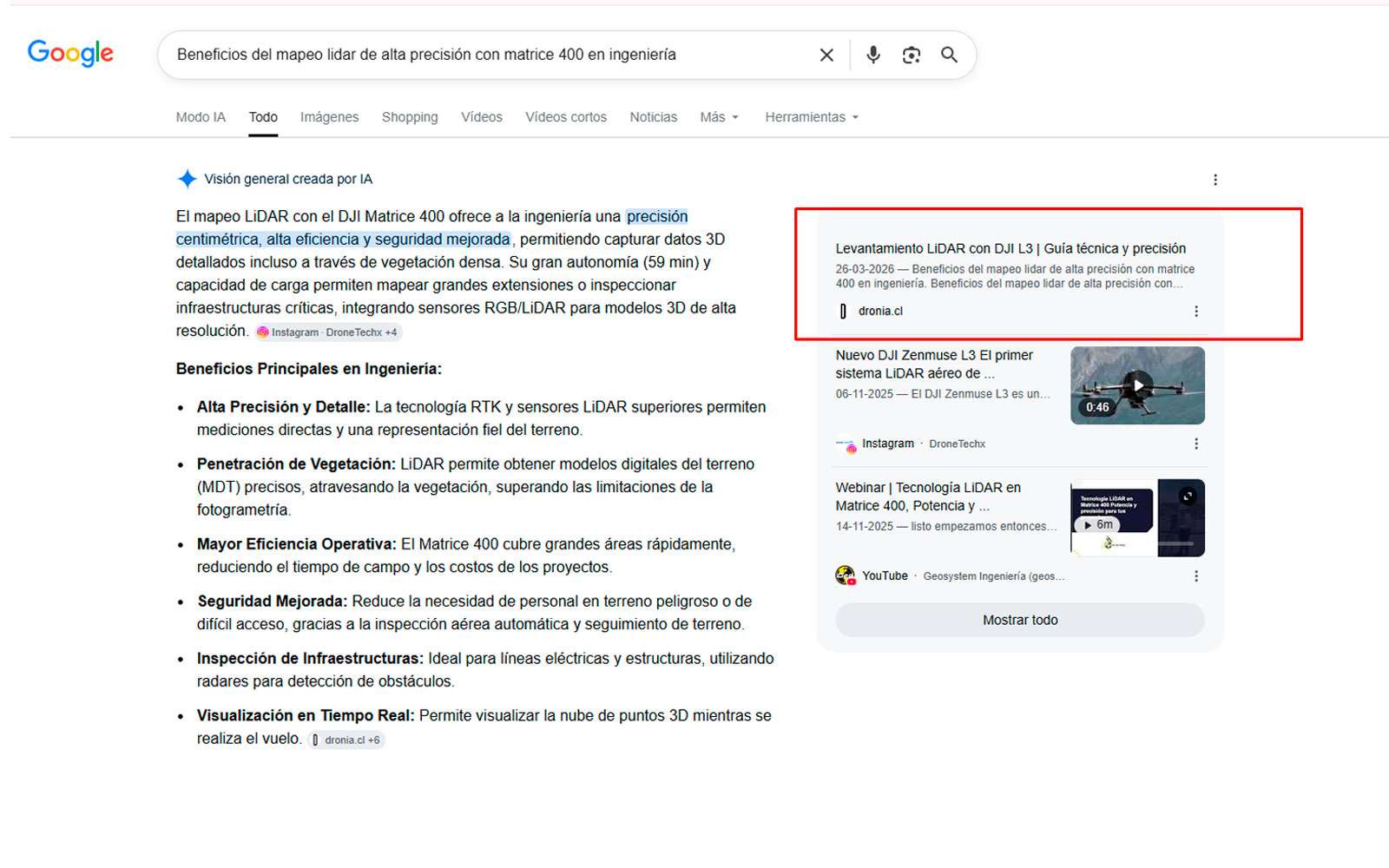Go to the Shopping tab
The height and width of the screenshot is (868, 1389).
pyautogui.click(x=410, y=117)
